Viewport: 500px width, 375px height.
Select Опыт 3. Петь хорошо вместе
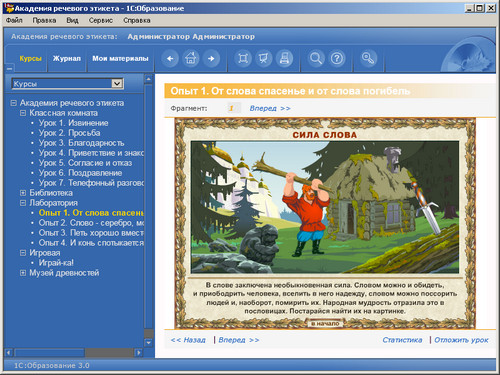pos(91,233)
